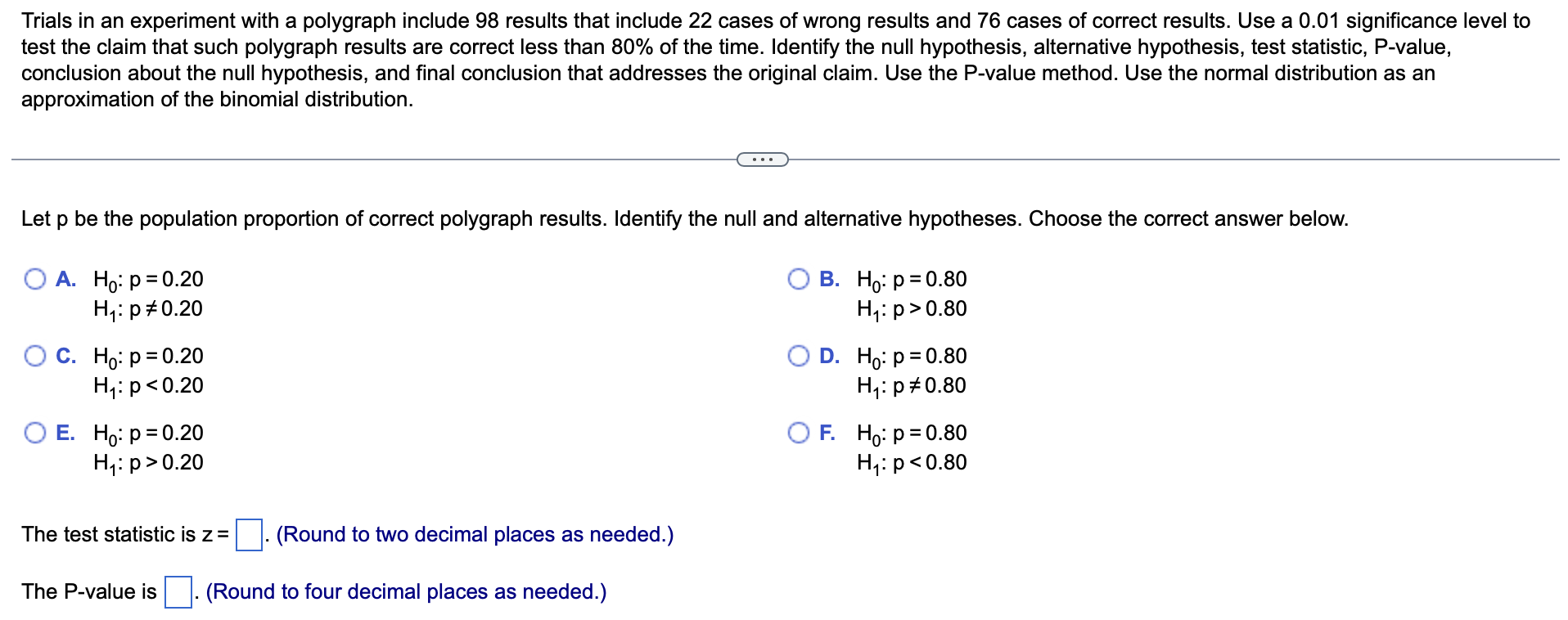Click inside the P-value input box
The height and width of the screenshot is (620, 1568).
click(177, 592)
